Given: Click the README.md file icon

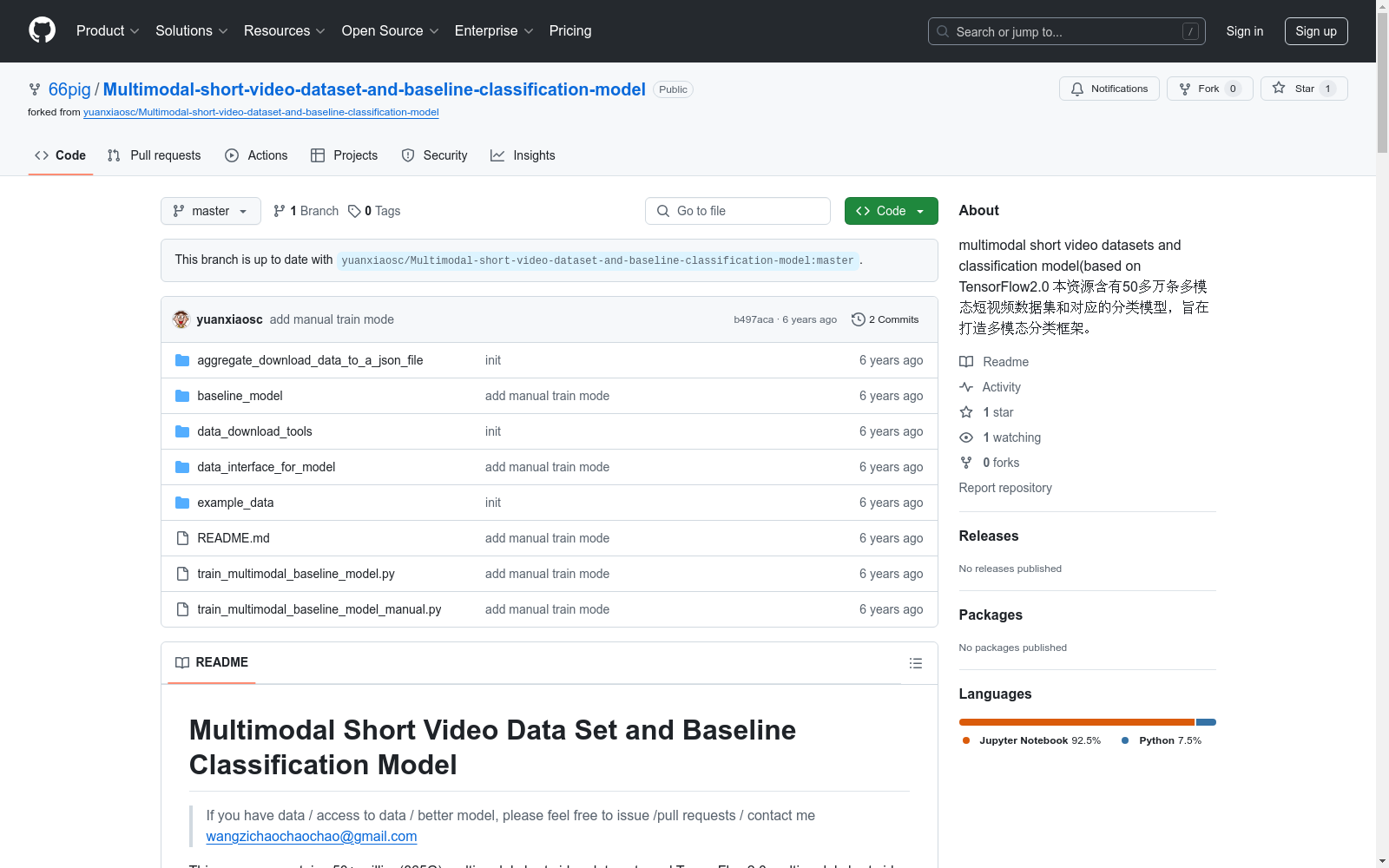Looking at the screenshot, I should point(182,538).
